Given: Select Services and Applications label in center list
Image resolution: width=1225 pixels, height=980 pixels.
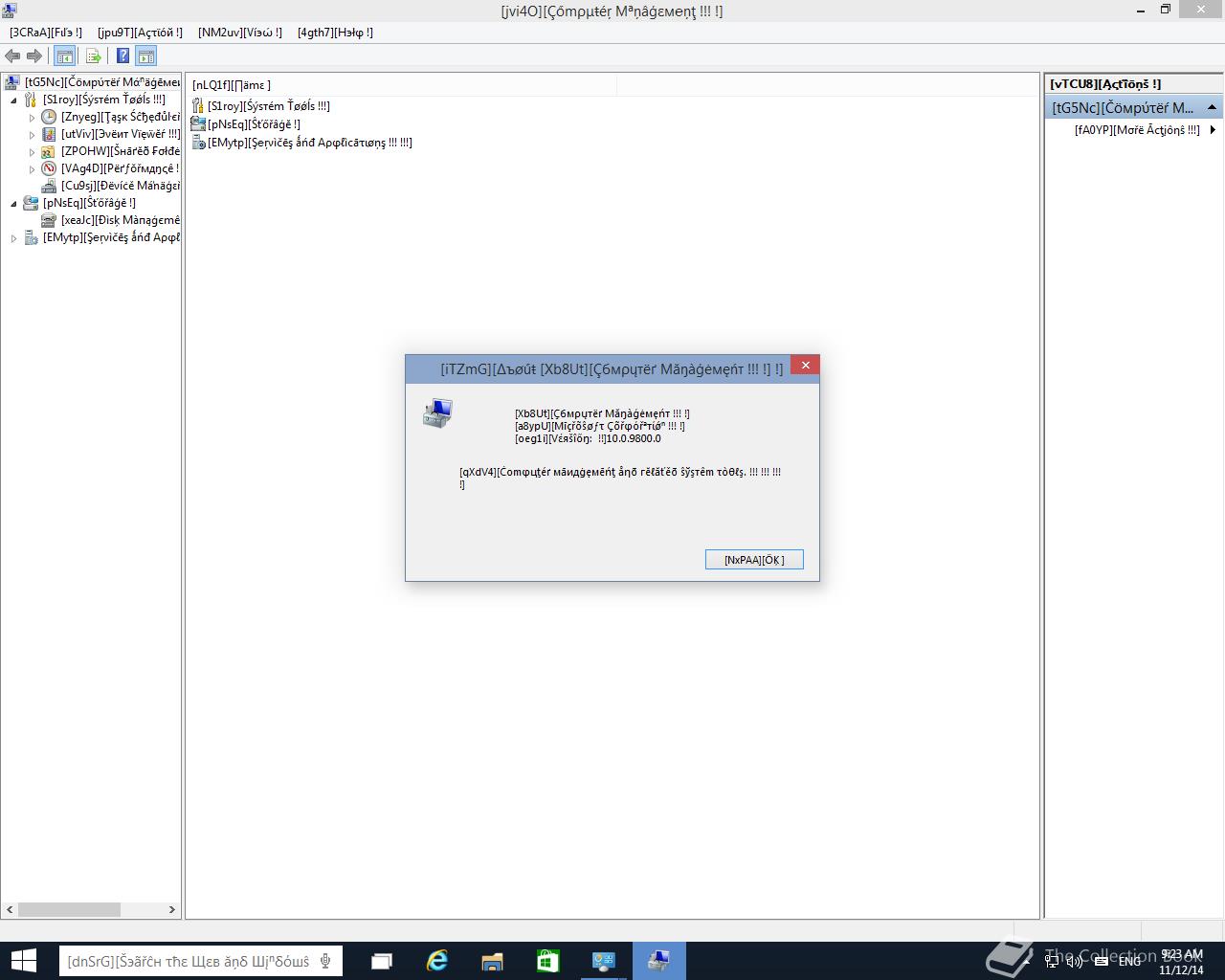Looking at the screenshot, I should pos(310,143).
